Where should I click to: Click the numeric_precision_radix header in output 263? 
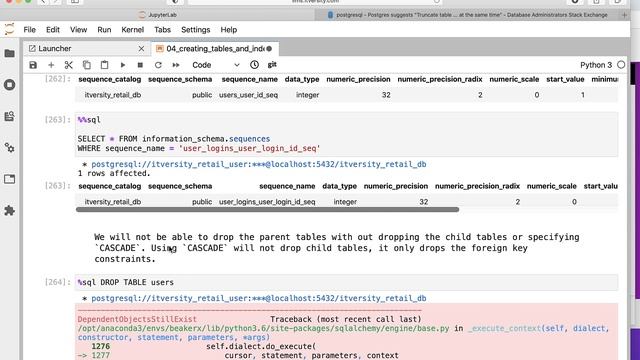point(477,186)
